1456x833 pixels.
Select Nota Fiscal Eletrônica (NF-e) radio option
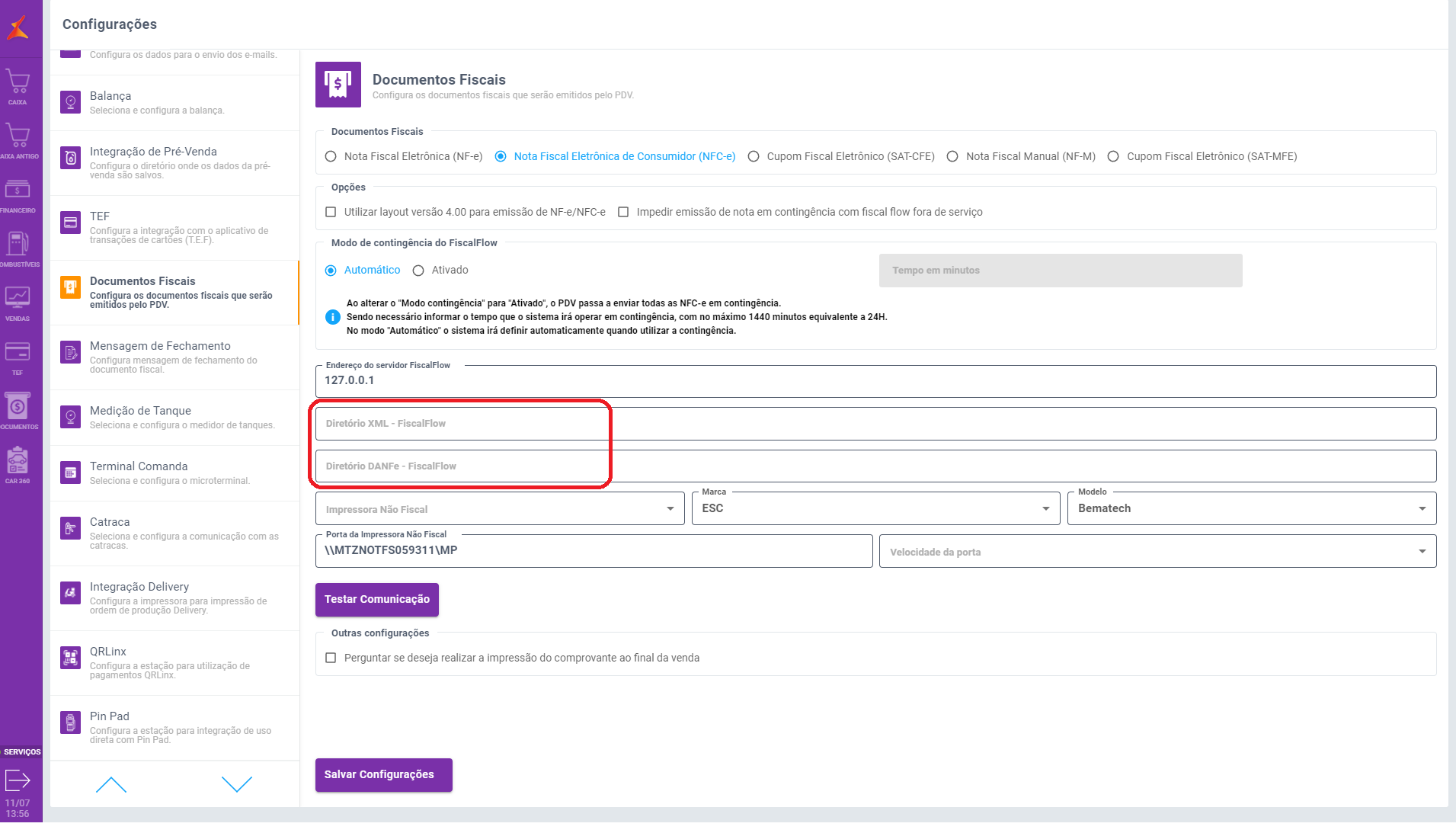pos(331,157)
